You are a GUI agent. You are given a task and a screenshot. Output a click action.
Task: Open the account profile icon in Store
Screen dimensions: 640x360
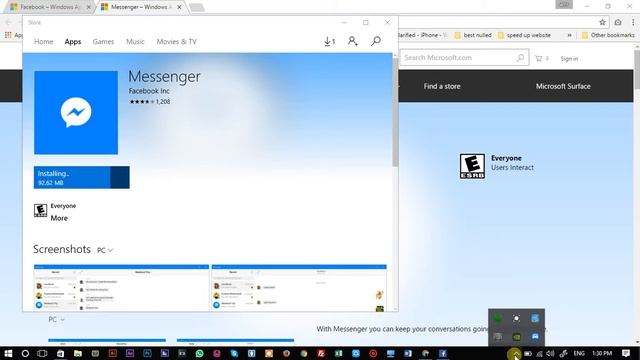352,41
